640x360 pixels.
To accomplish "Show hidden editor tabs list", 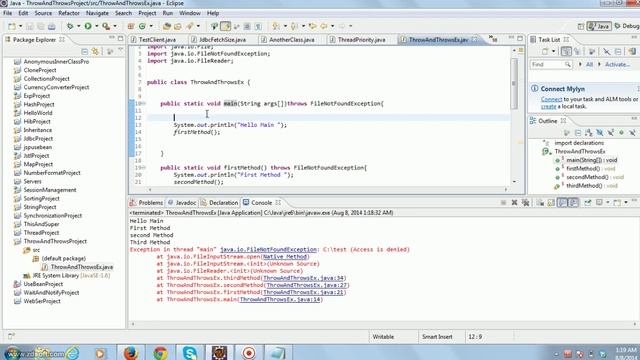I will [x=493, y=39].
